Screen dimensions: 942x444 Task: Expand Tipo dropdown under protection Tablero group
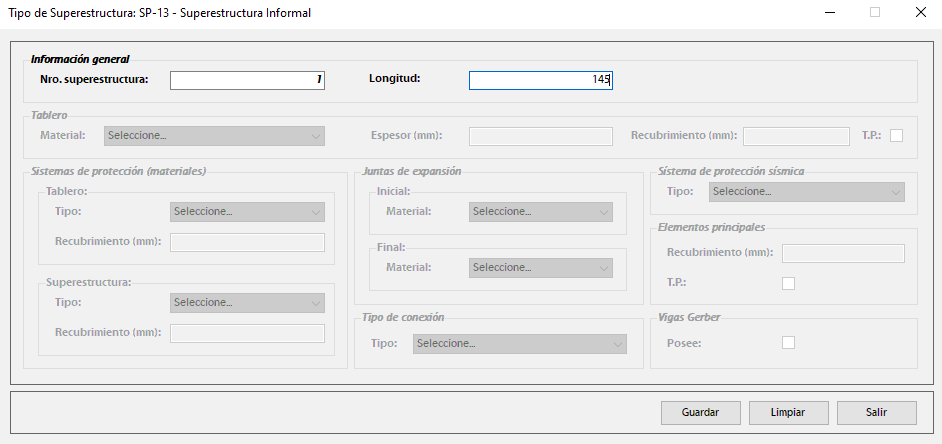(x=247, y=212)
